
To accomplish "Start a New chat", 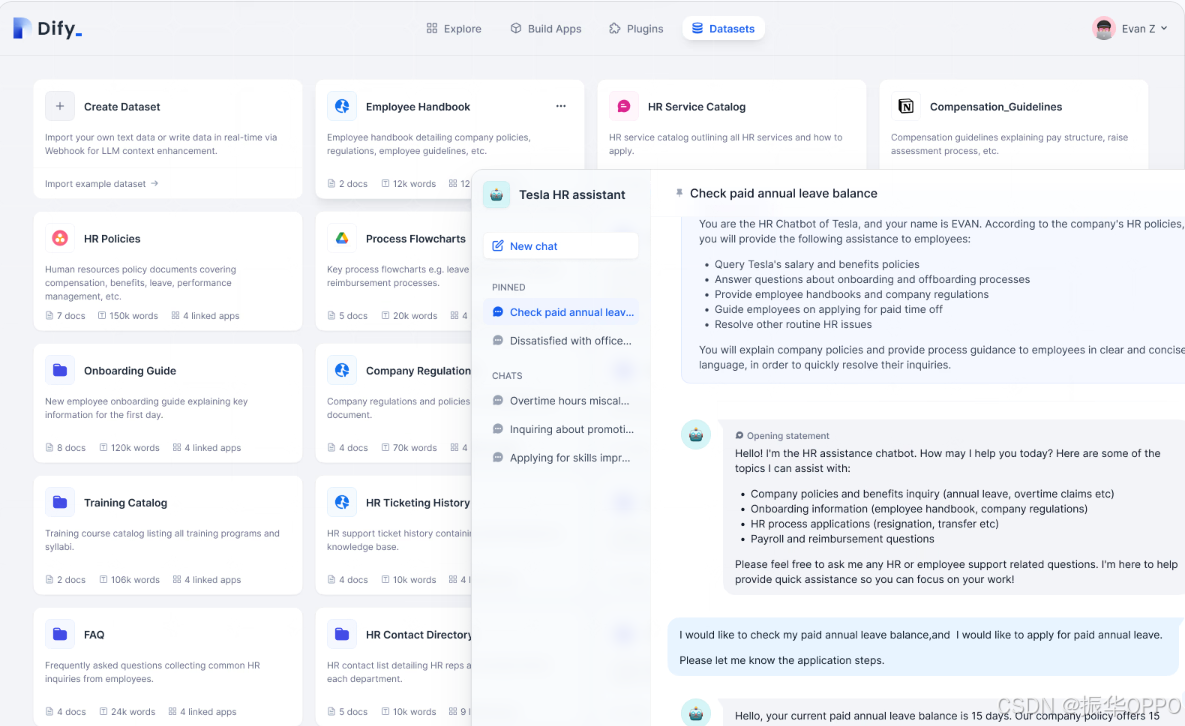I will [x=561, y=246].
